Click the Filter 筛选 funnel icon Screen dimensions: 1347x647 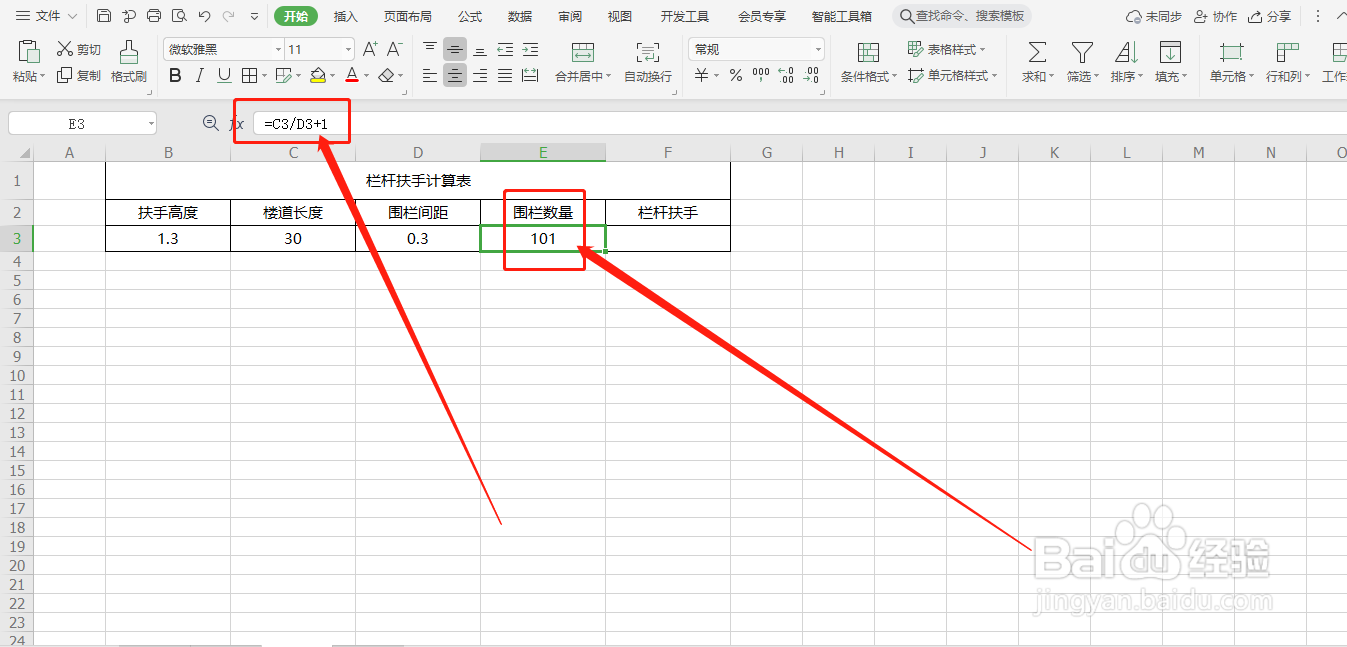(x=1082, y=52)
